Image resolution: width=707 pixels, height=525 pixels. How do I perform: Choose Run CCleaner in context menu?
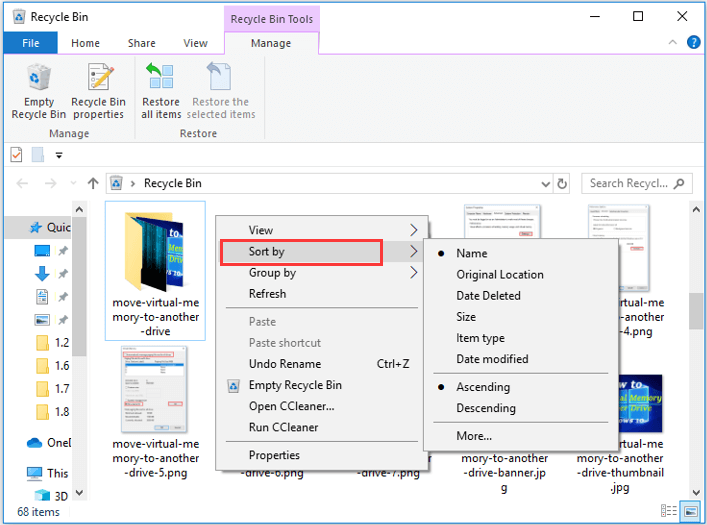click(322, 427)
